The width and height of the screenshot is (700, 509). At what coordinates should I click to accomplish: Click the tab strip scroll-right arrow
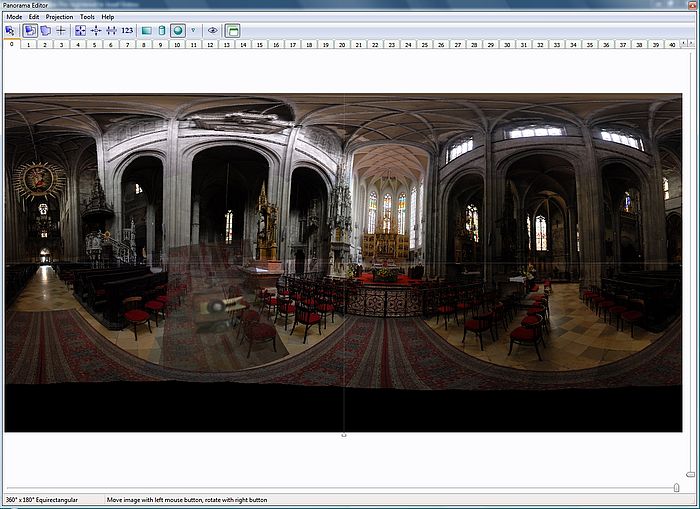tap(693, 45)
